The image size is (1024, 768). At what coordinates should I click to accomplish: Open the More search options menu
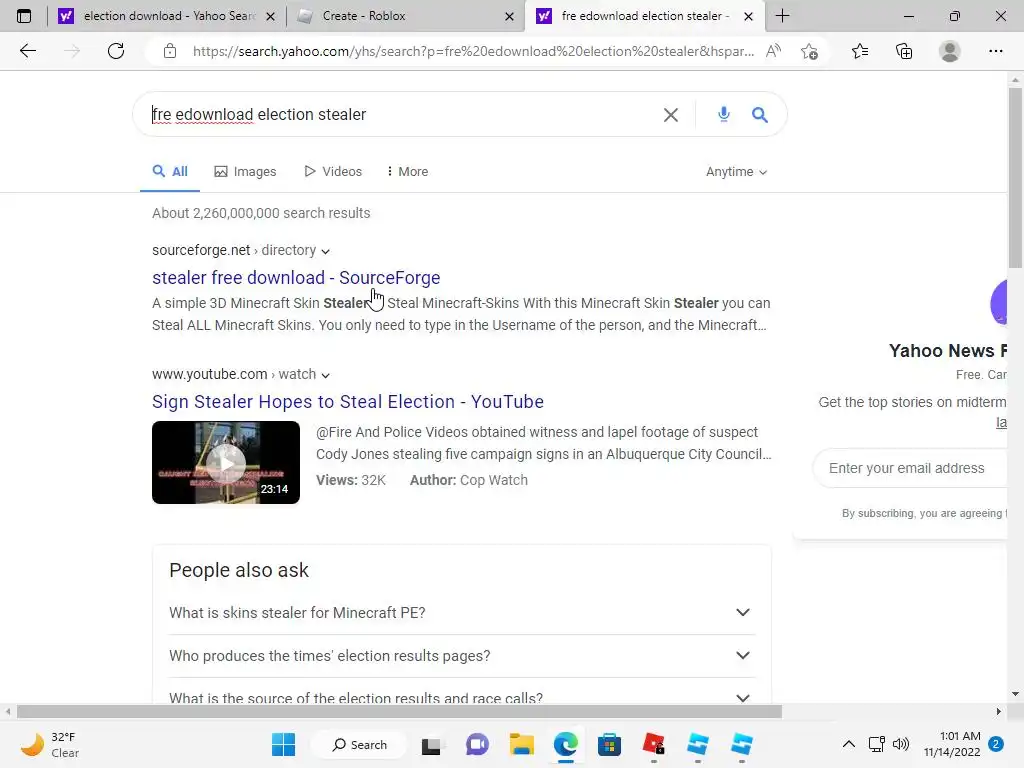click(408, 172)
